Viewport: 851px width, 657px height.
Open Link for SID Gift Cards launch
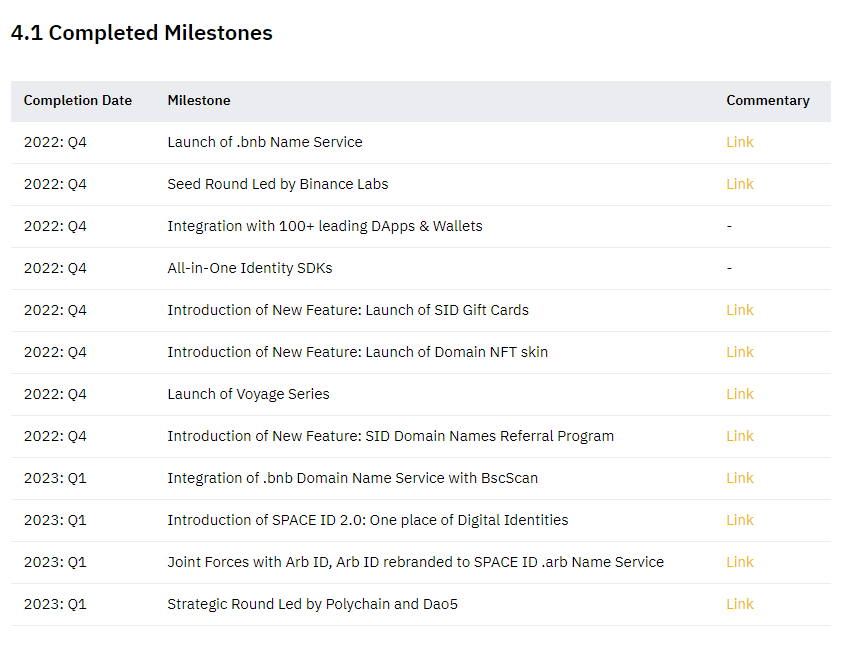pyautogui.click(x=740, y=310)
